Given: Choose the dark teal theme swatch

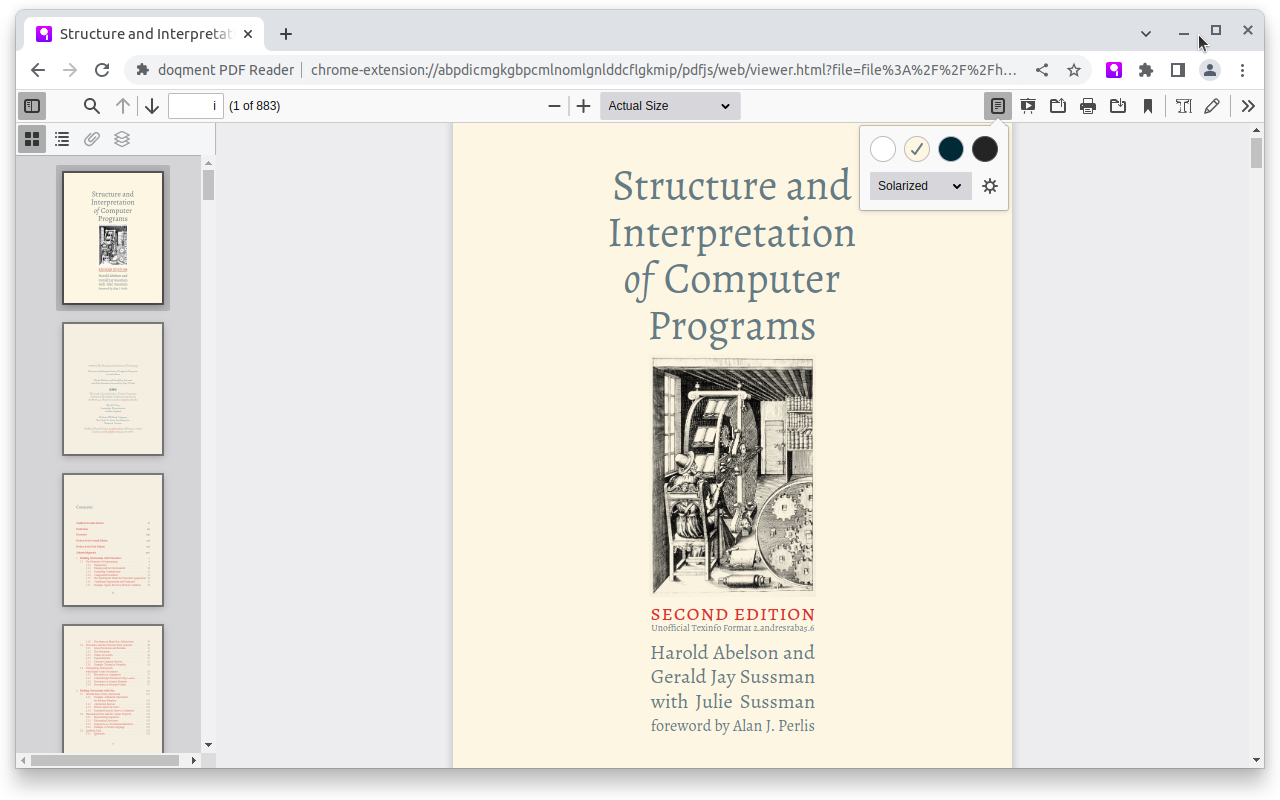Looking at the screenshot, I should (x=951, y=149).
